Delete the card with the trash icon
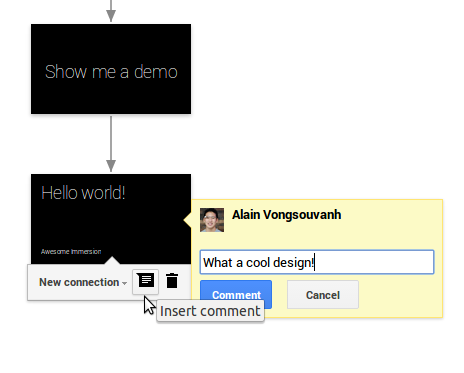Image resolution: width=464 pixels, height=373 pixels. point(172,281)
